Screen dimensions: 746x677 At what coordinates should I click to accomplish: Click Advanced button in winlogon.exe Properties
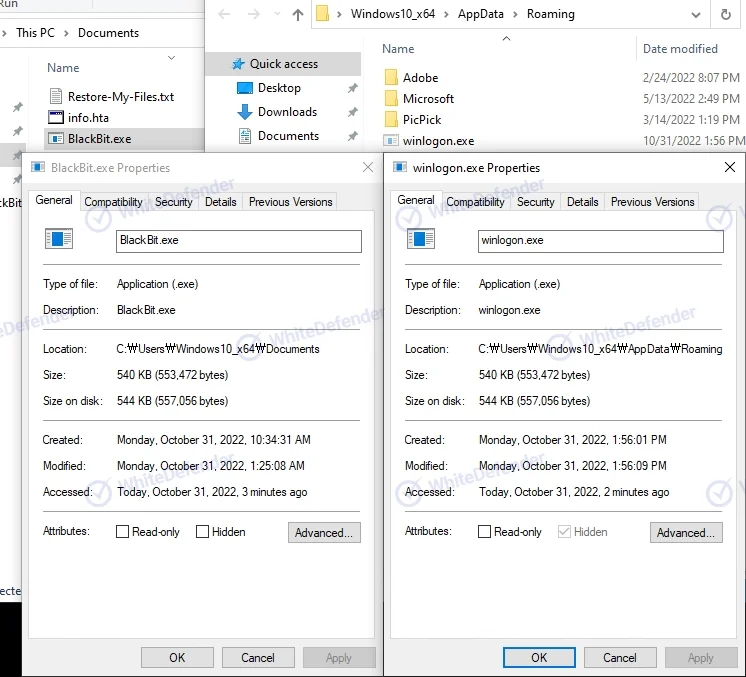[685, 533]
